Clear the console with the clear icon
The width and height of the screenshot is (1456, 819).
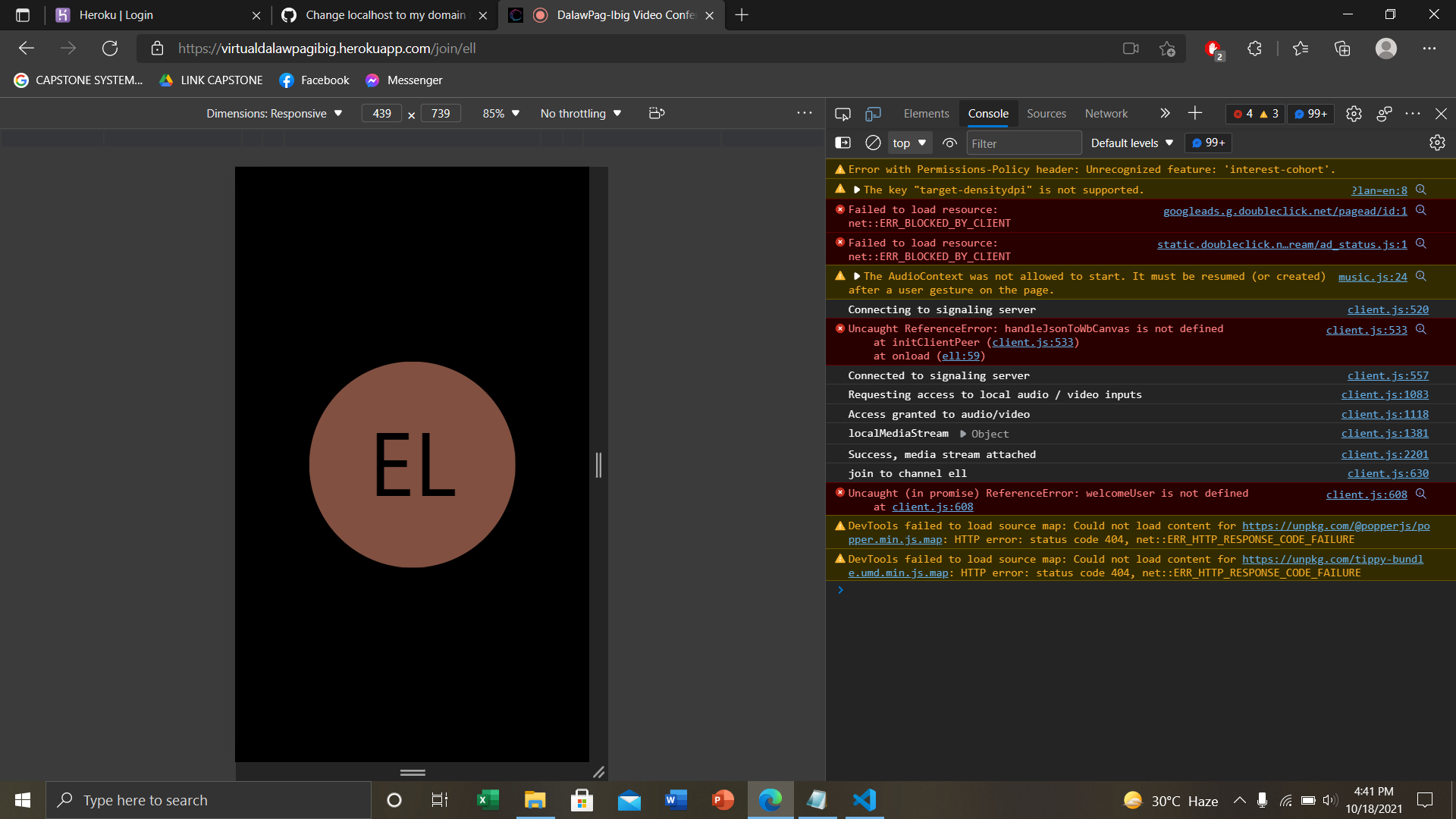[873, 143]
